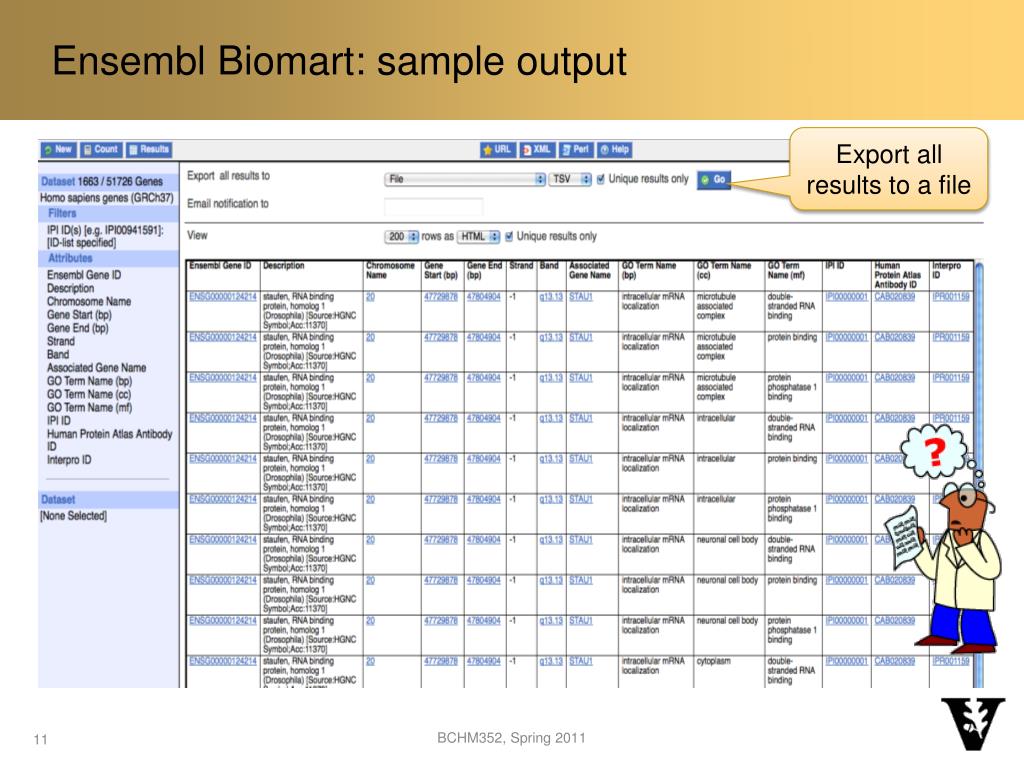Toggle Unique results only for export
This screenshot has height=768, width=1024.
(601, 179)
